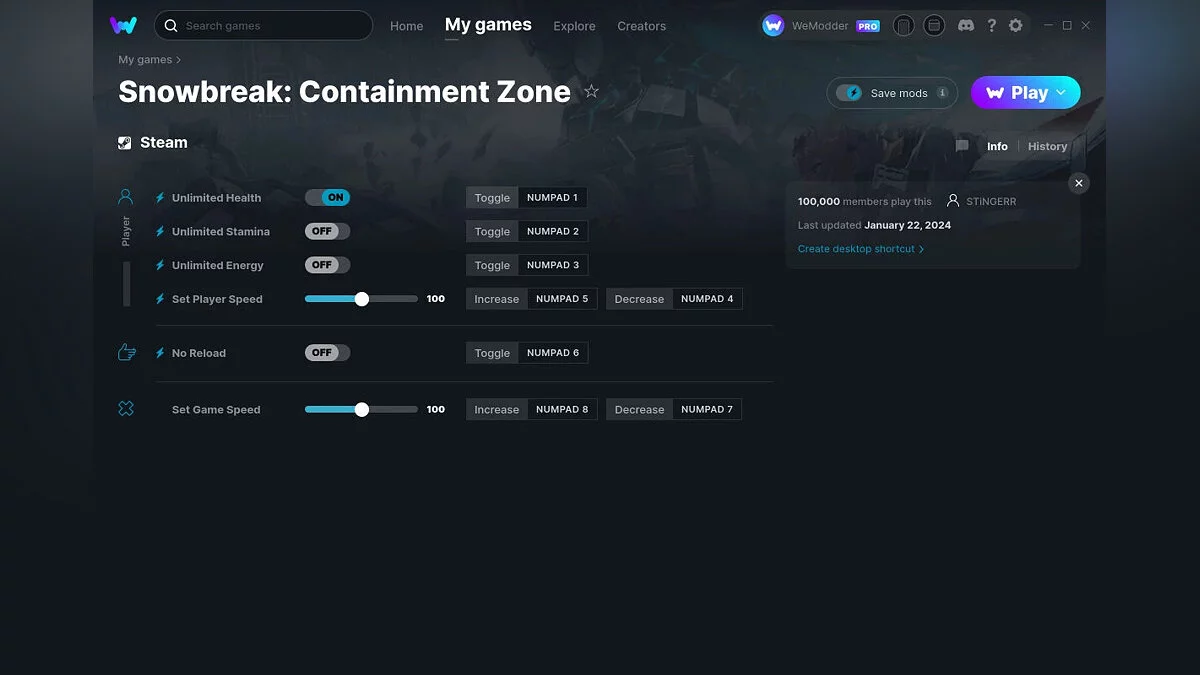Click the Player Speed value 100
The width and height of the screenshot is (1200, 675).
point(436,299)
